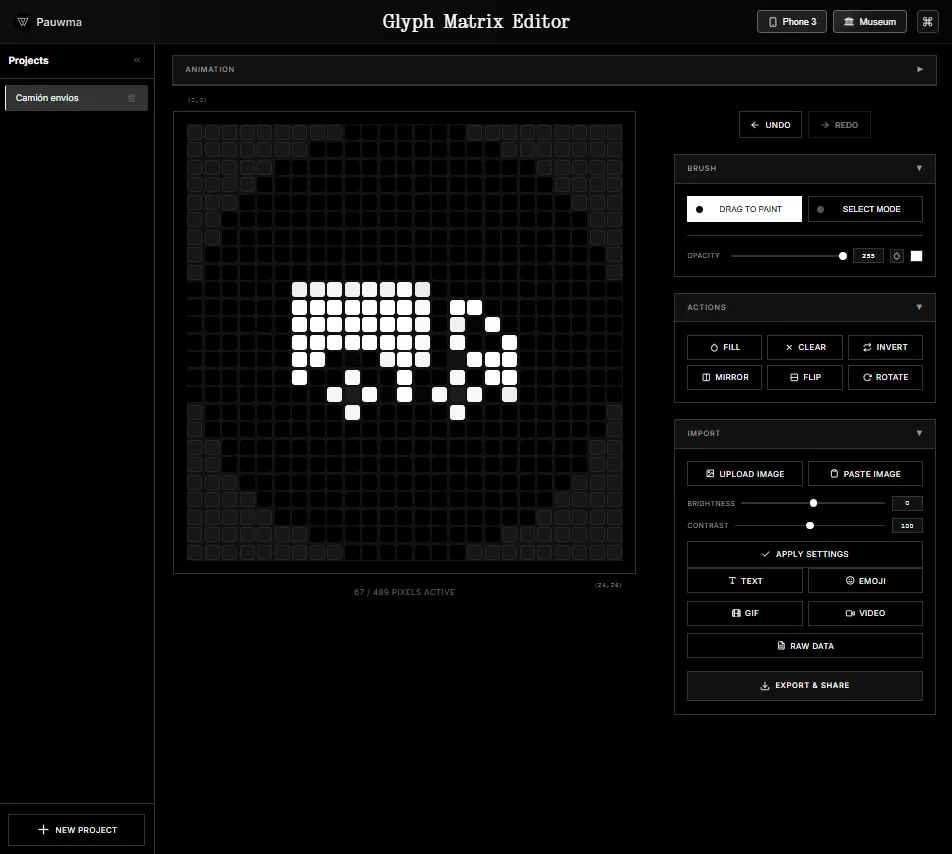Click the white brush color swatch
This screenshot has width=952, height=854.
click(916, 256)
